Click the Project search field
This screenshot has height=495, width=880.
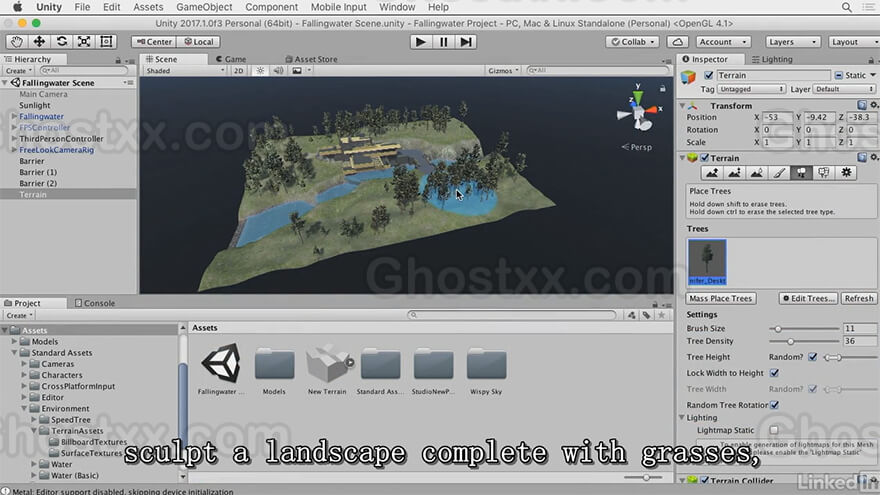[512, 315]
